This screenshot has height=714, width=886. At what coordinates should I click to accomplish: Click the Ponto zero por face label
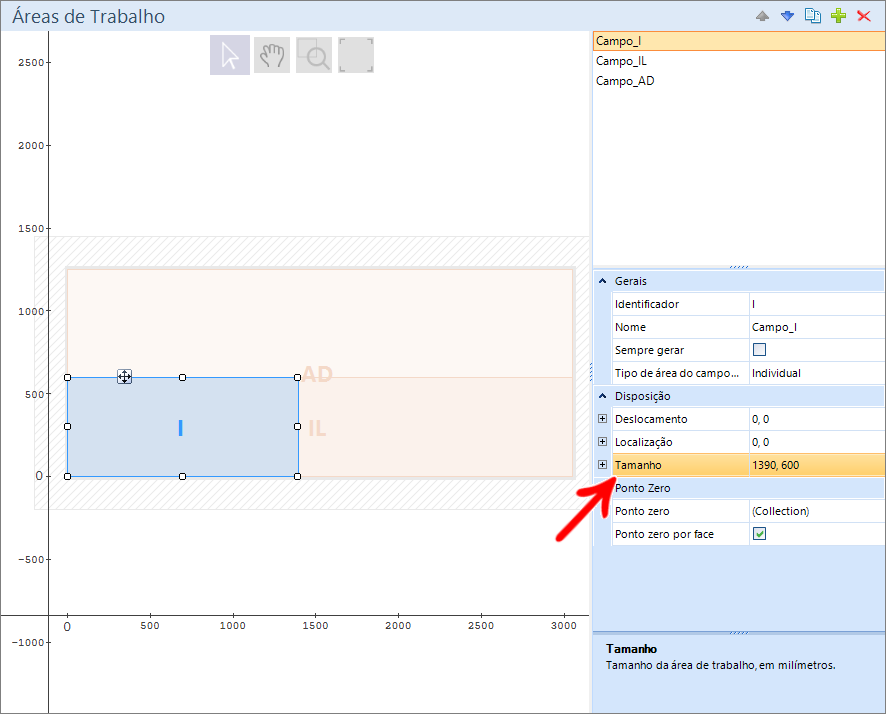click(664, 534)
